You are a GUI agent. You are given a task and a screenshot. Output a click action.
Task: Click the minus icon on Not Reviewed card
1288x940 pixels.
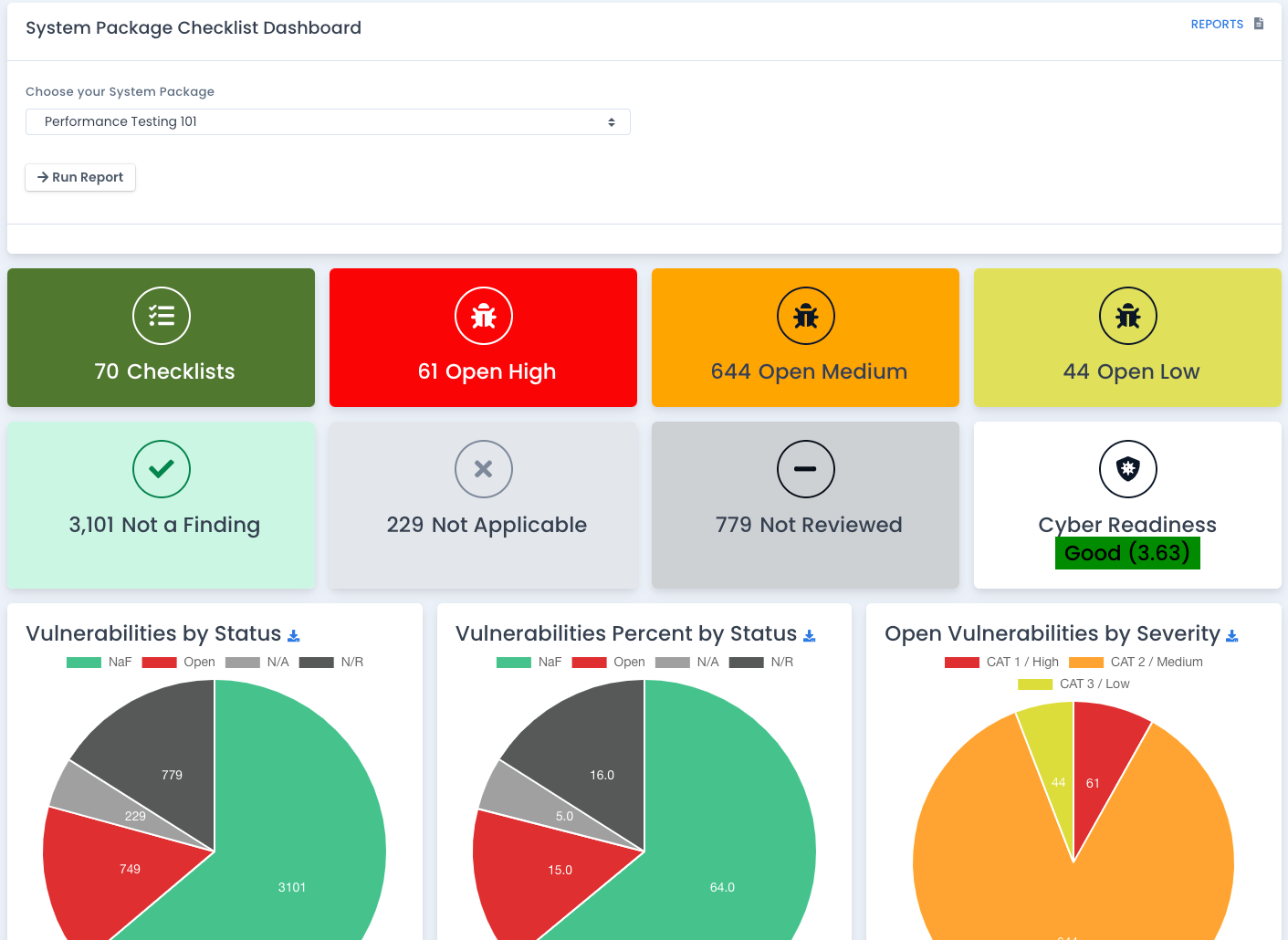(x=806, y=469)
